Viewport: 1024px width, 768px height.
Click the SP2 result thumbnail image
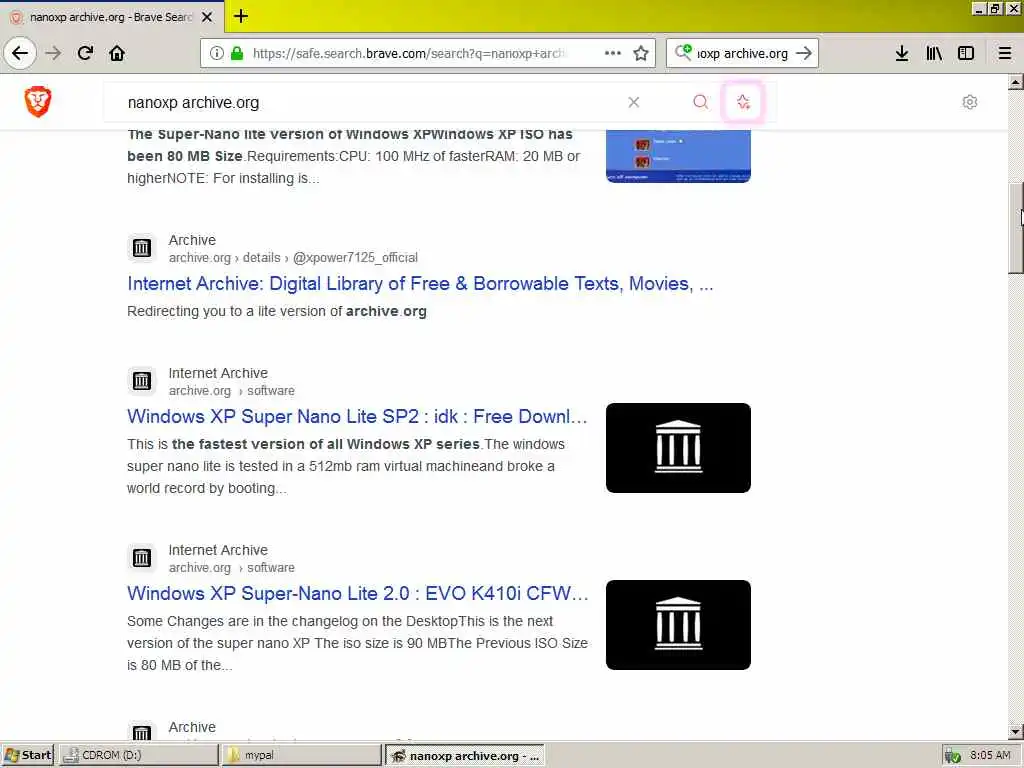[678, 448]
